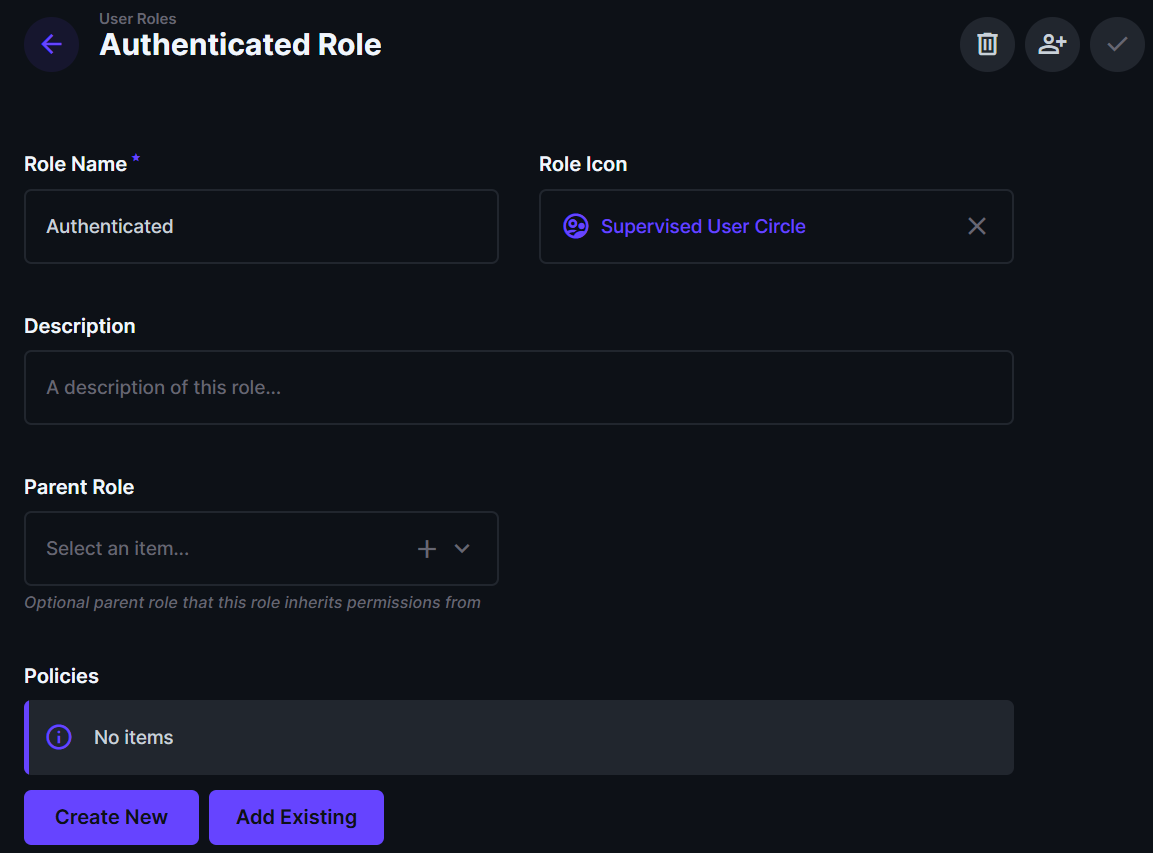Click the Add Existing policy button
1153x853 pixels.
point(296,817)
